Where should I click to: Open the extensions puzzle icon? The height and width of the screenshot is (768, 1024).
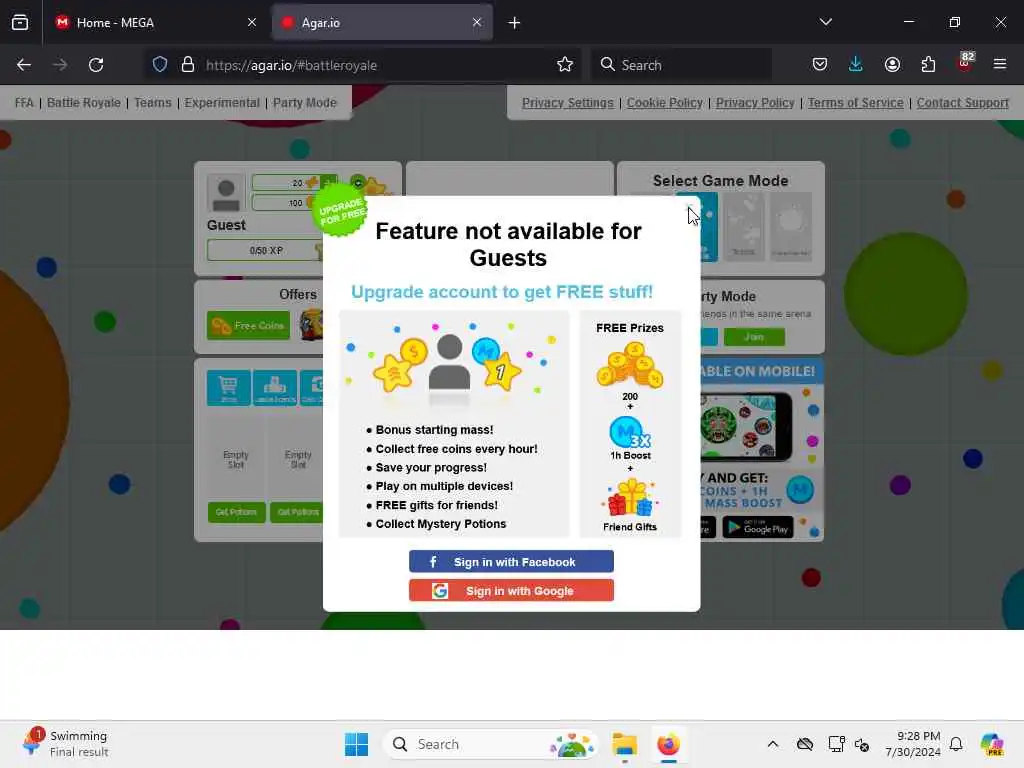tap(928, 65)
